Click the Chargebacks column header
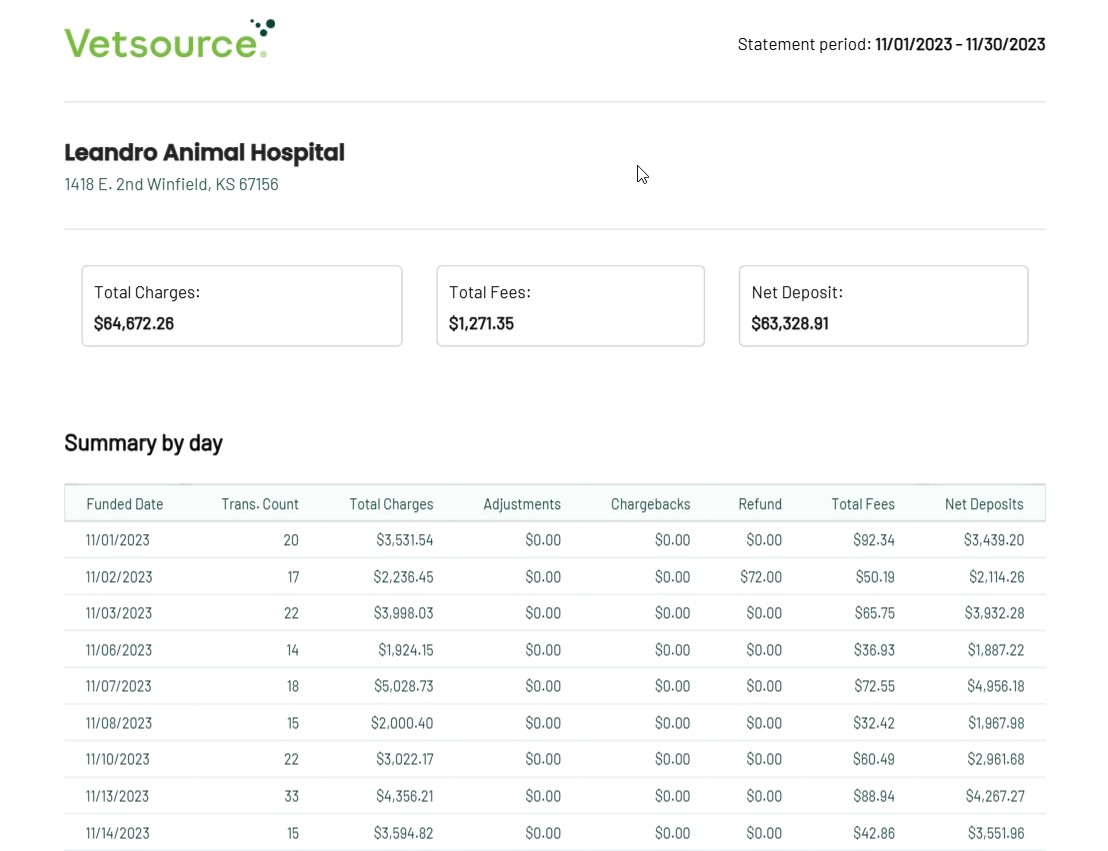The width and height of the screenshot is (1108, 851). click(x=650, y=504)
